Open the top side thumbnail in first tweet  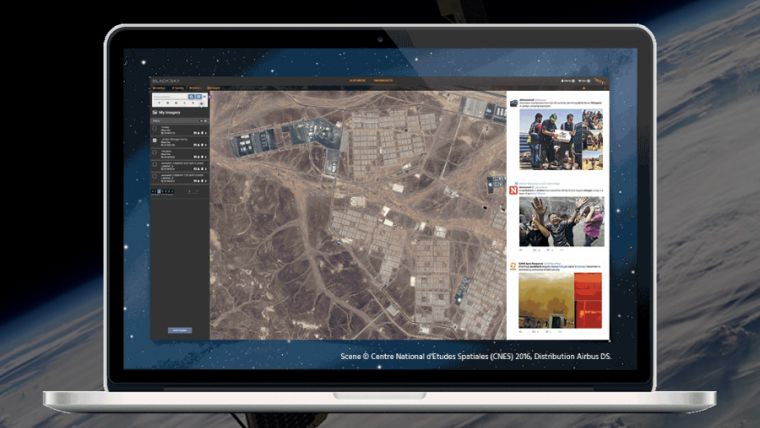[x=593, y=119]
